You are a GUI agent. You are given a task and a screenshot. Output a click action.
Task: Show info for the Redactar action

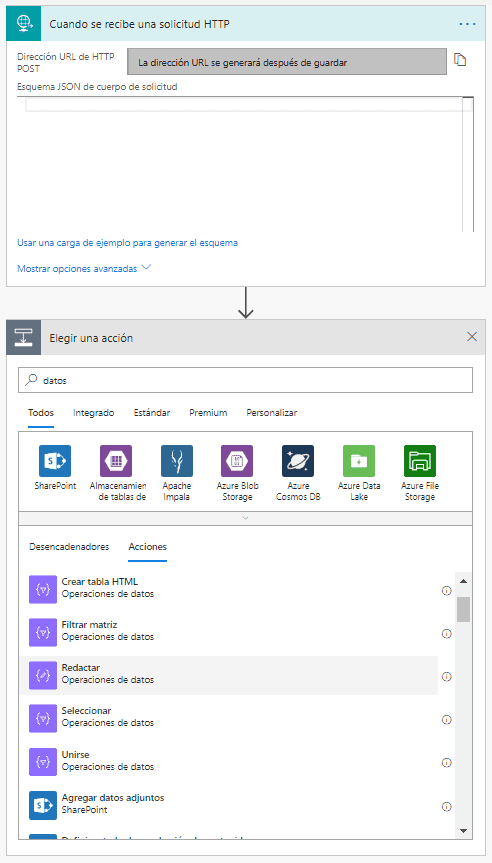[447, 676]
